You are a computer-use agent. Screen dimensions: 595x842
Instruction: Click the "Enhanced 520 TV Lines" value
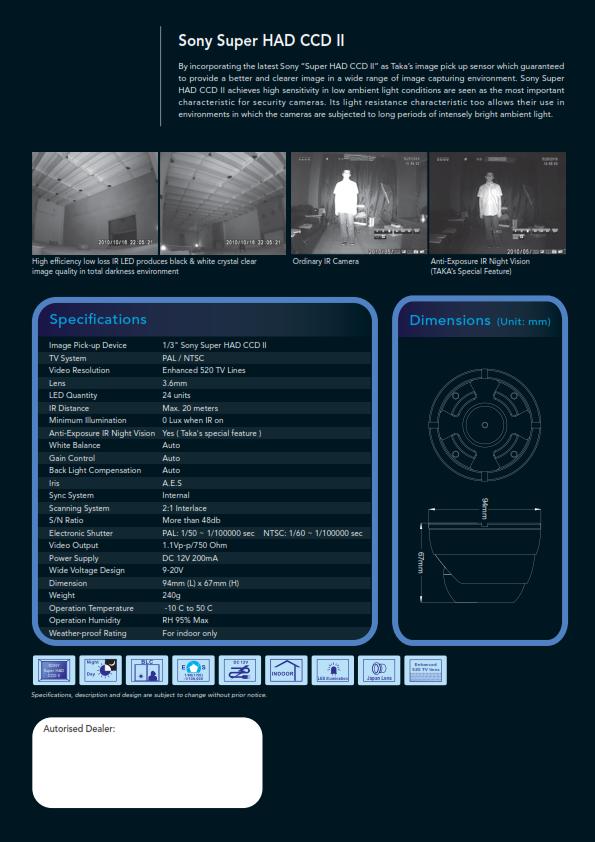(204, 371)
